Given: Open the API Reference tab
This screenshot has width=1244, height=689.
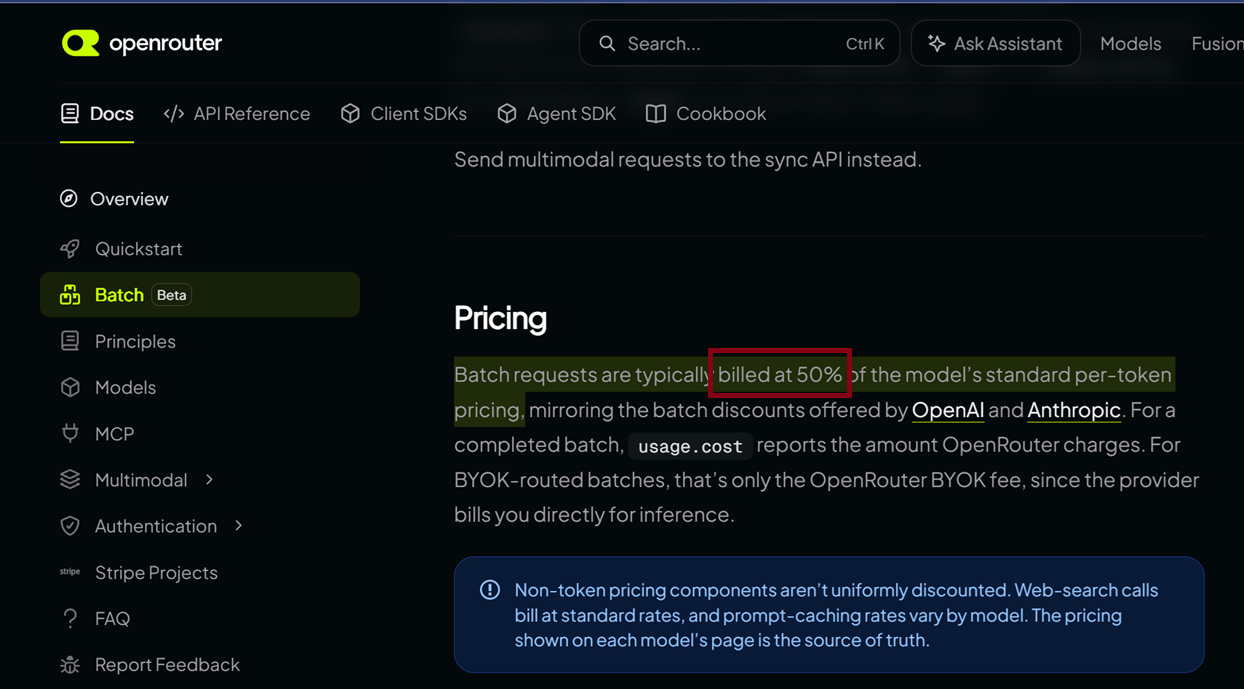Looking at the screenshot, I should (237, 114).
